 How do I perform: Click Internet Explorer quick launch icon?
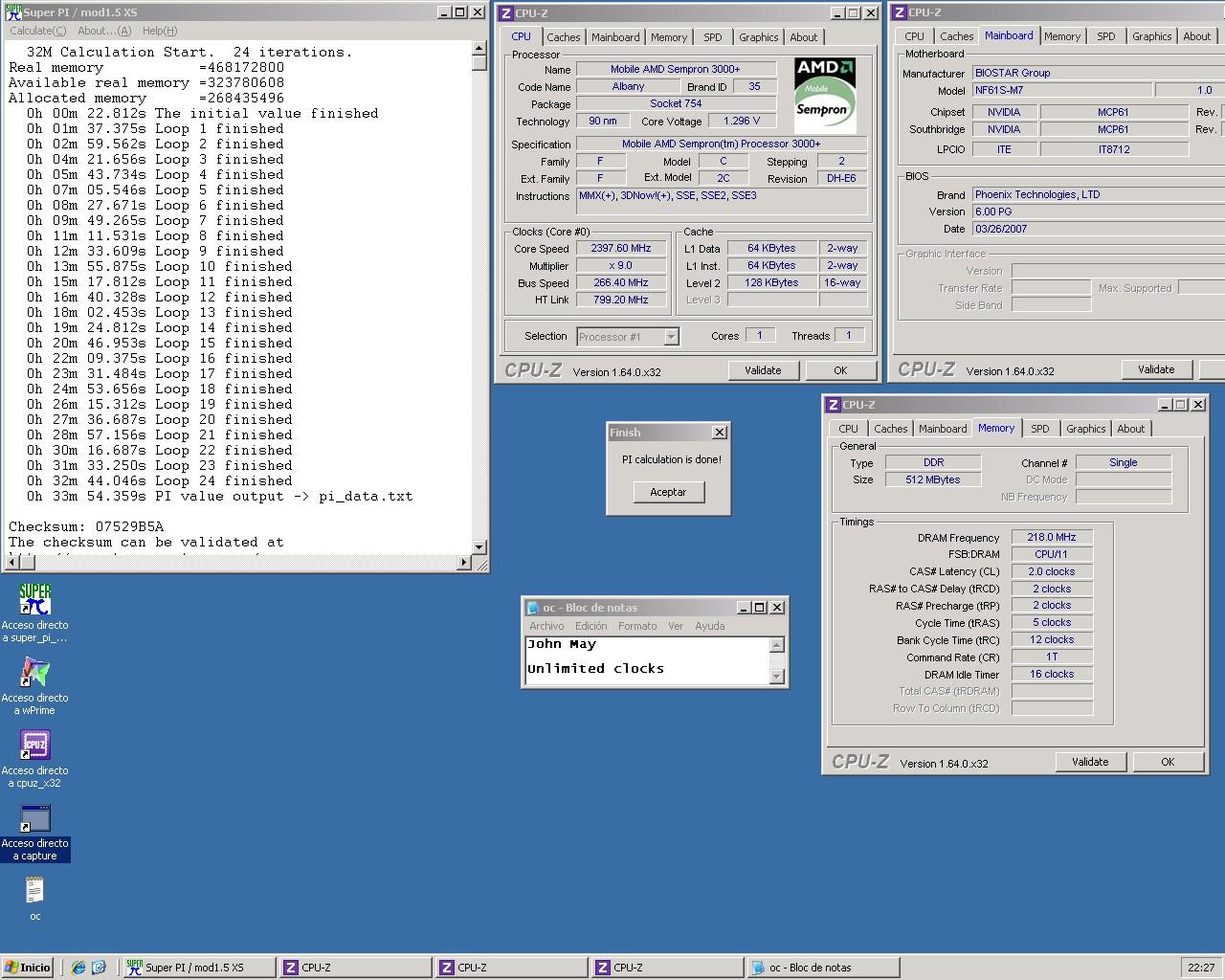(78, 968)
